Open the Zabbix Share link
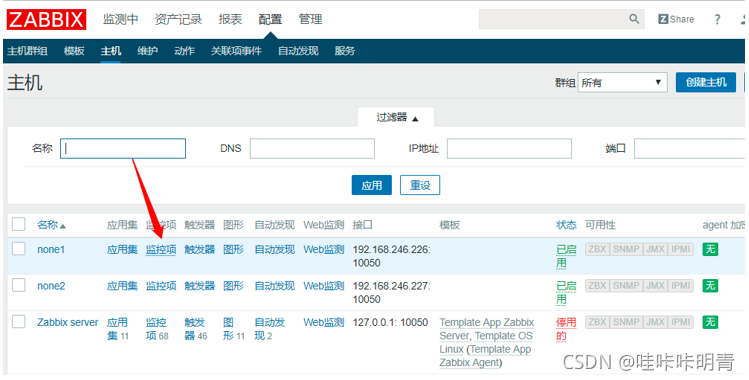Screen dimensions: 749x380 (676, 19)
